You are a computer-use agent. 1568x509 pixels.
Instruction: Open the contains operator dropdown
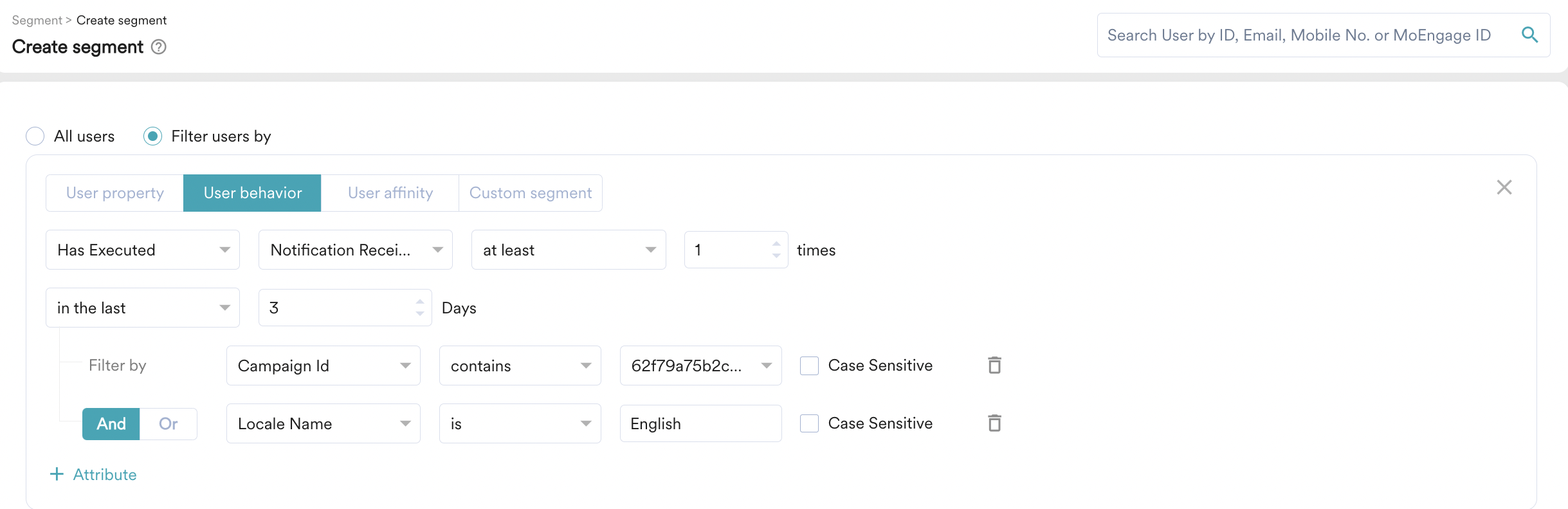(520, 366)
